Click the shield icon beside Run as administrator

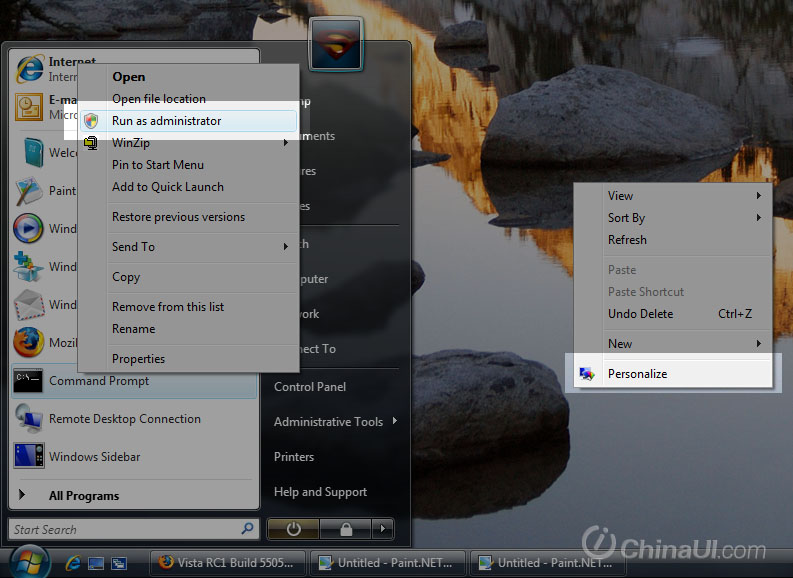[x=91, y=121]
